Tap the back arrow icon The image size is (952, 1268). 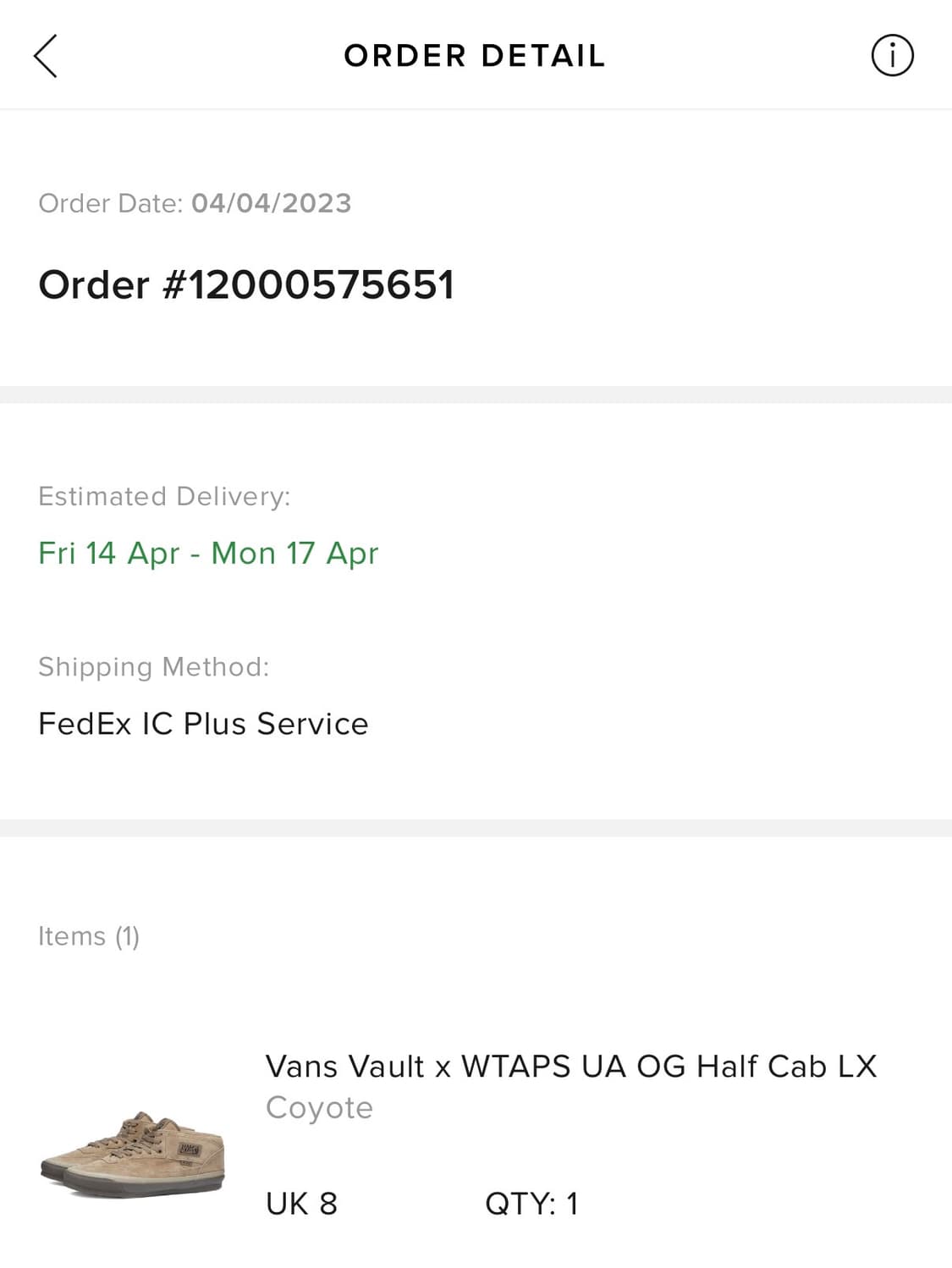[x=46, y=56]
